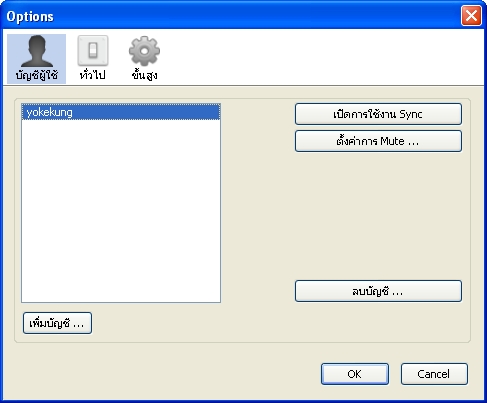The height and width of the screenshot is (403, 487).
Task: Confirm the dialog with OK
Action: click(x=355, y=374)
